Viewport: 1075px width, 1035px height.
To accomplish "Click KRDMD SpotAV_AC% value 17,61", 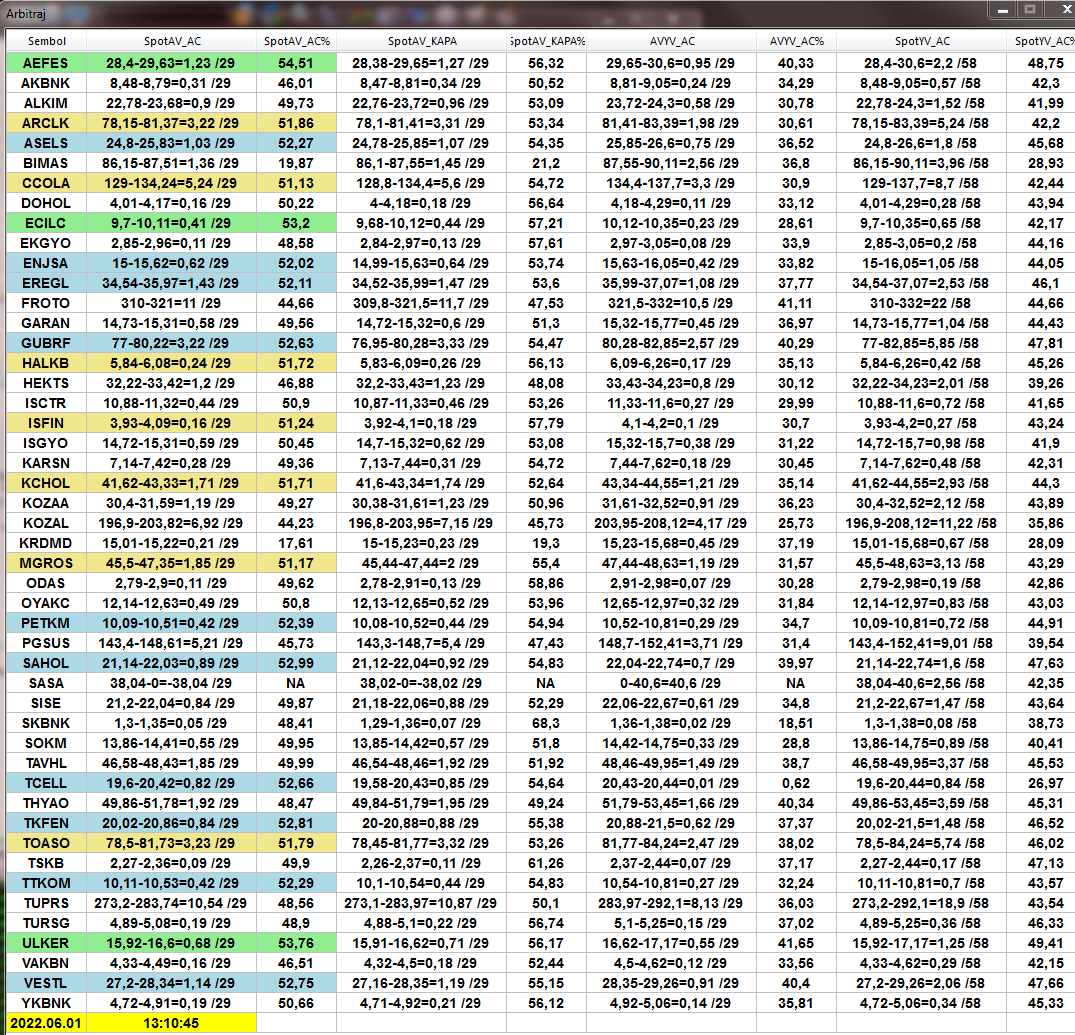I will point(296,543).
